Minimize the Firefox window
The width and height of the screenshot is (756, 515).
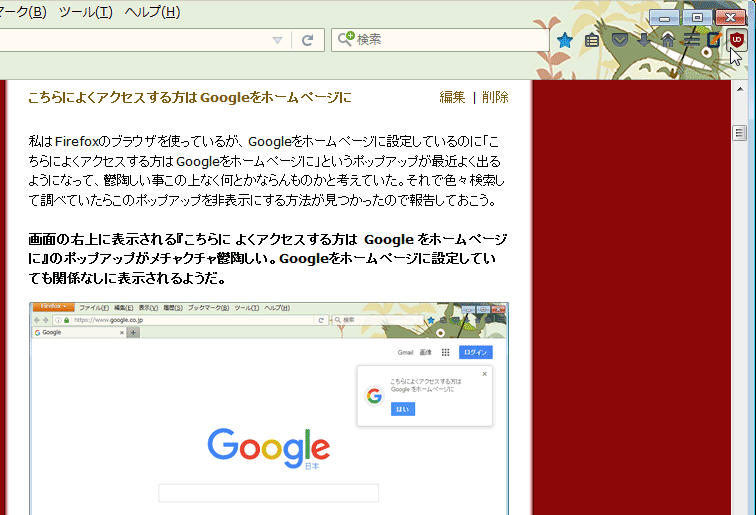(664, 18)
